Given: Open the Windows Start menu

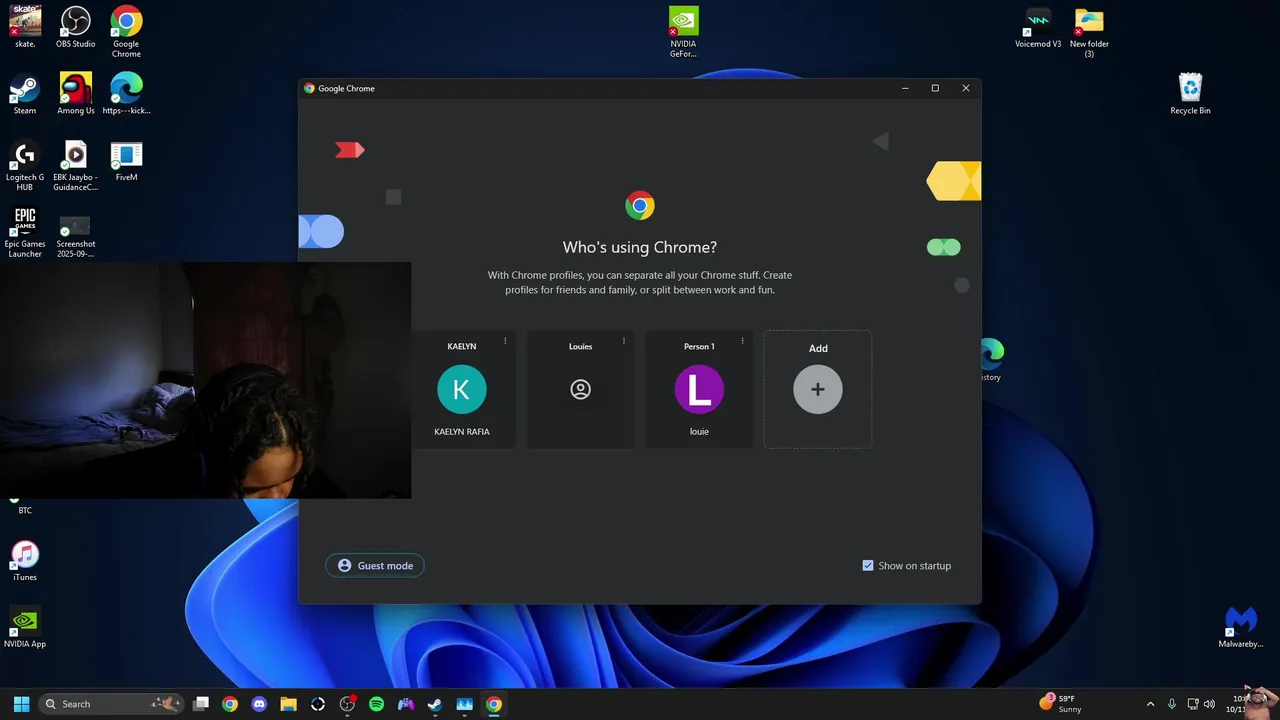Looking at the screenshot, I should pos(21,704).
